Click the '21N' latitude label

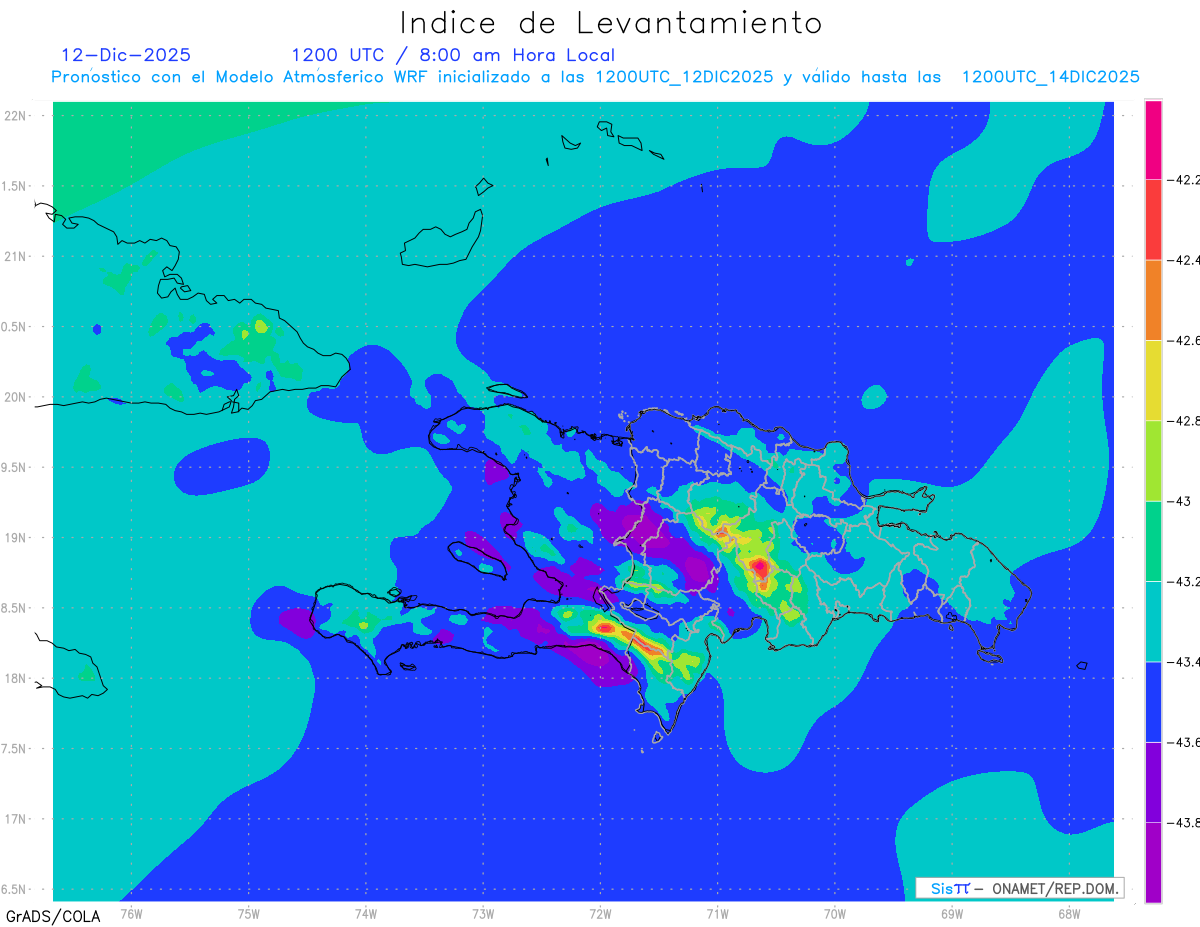pyautogui.click(x=17, y=257)
